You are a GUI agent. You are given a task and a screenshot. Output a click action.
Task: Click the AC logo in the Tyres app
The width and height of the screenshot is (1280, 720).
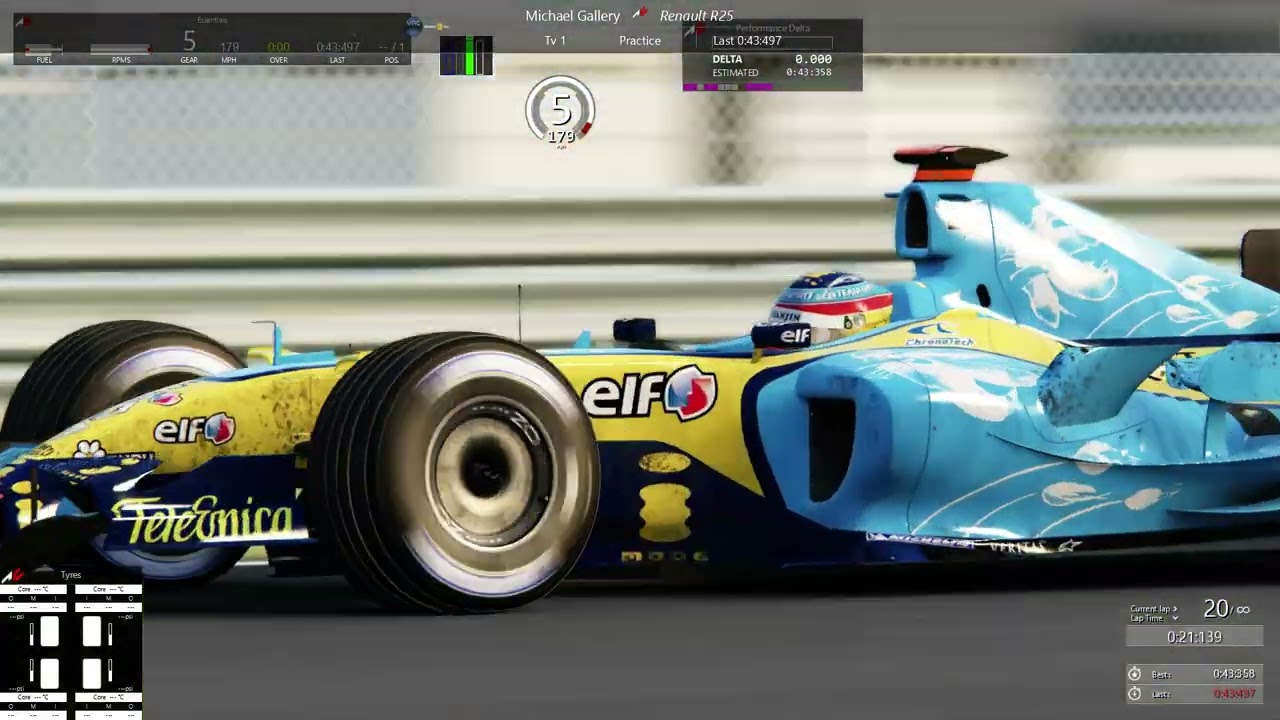pyautogui.click(x=13, y=576)
